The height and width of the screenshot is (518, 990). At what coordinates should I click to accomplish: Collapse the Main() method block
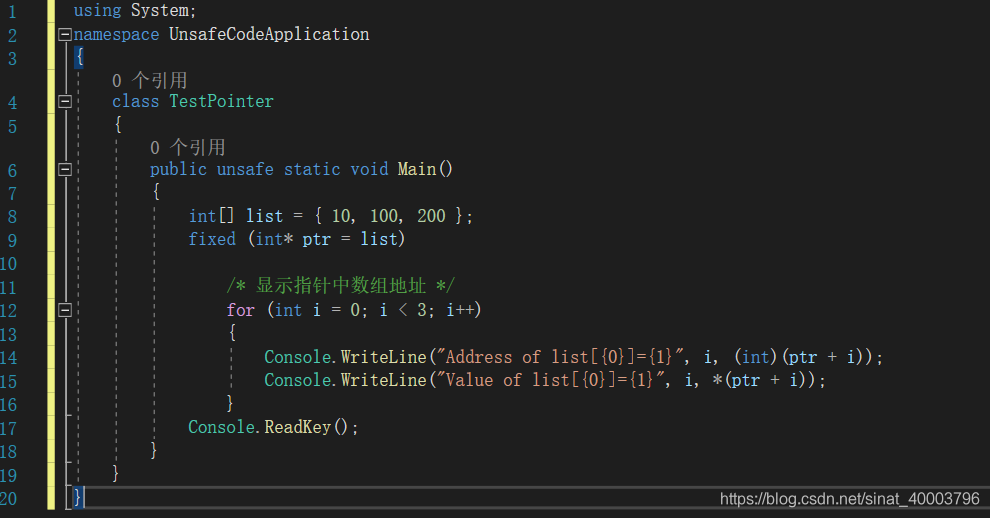(64, 169)
